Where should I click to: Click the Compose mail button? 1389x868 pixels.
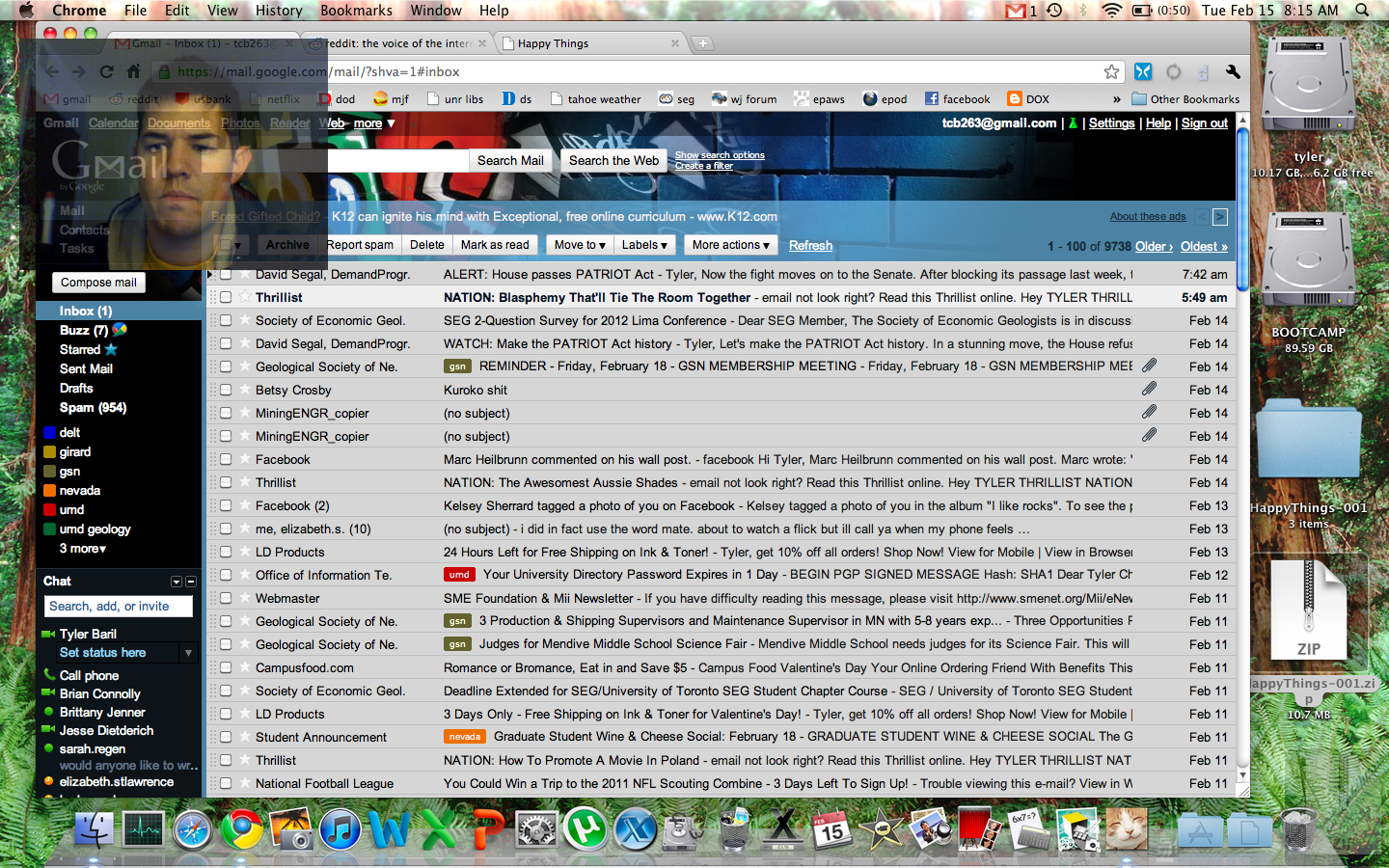(98, 283)
